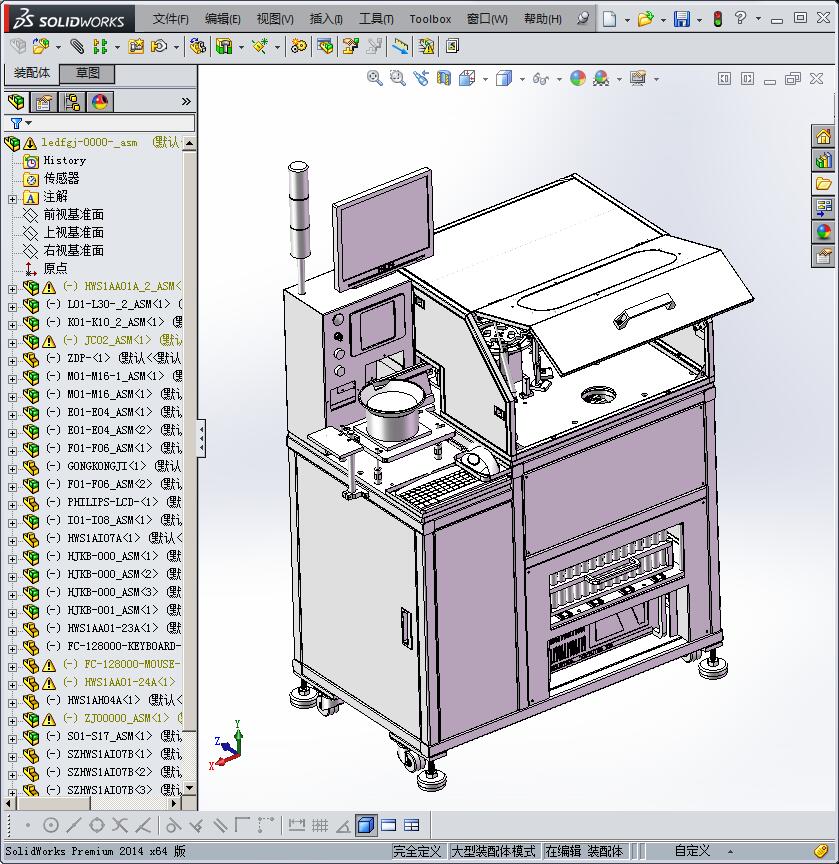Open the 工具(T) menu
839x864 pixels.
(376, 19)
